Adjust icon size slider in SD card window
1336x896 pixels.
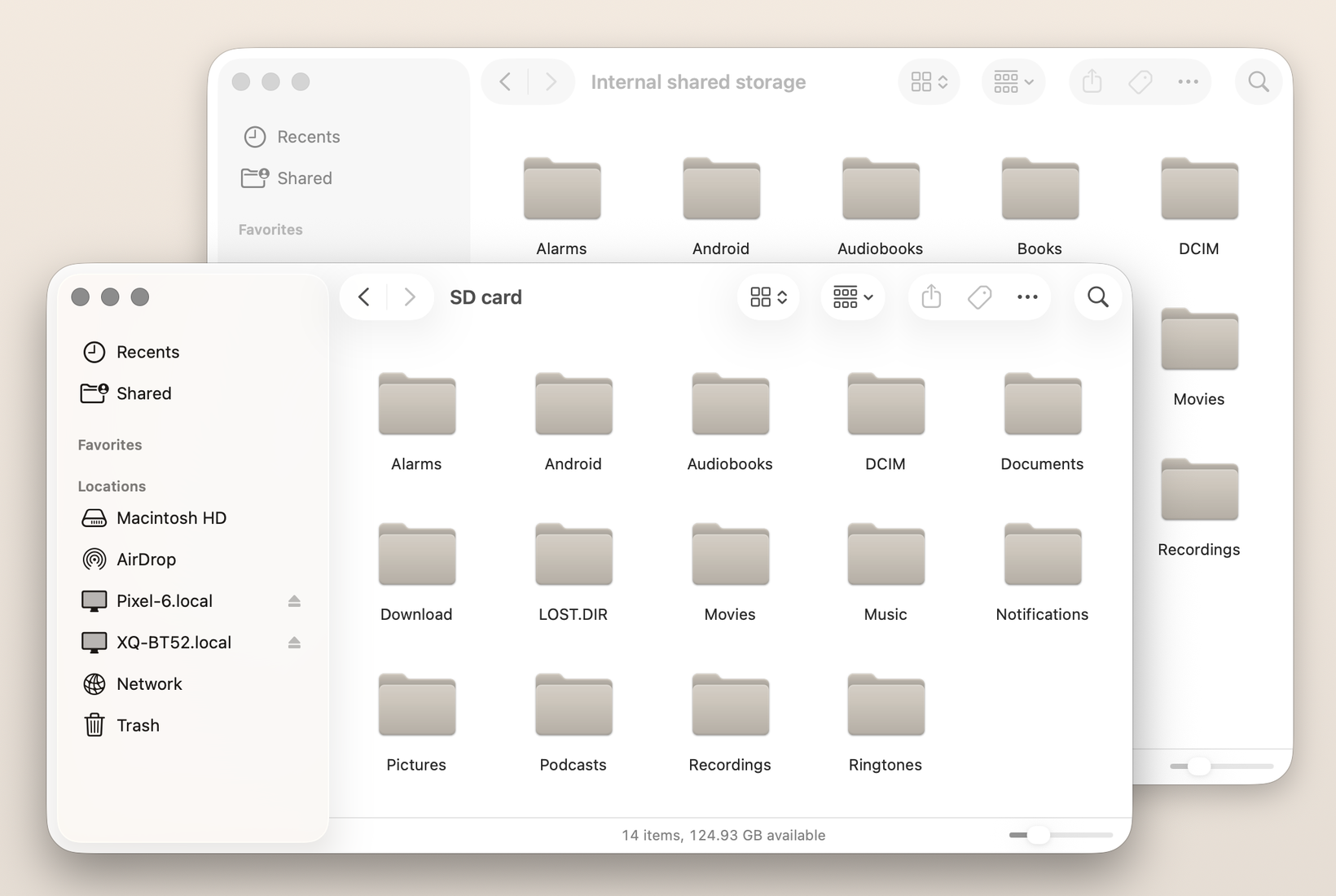coord(1038,835)
